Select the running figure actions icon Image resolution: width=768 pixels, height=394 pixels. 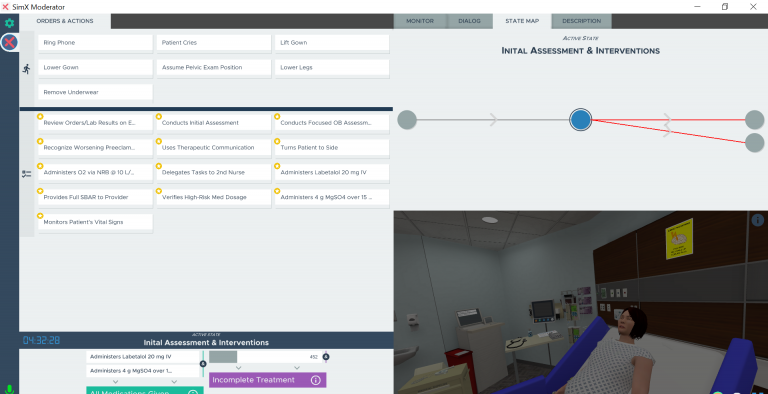click(26, 69)
